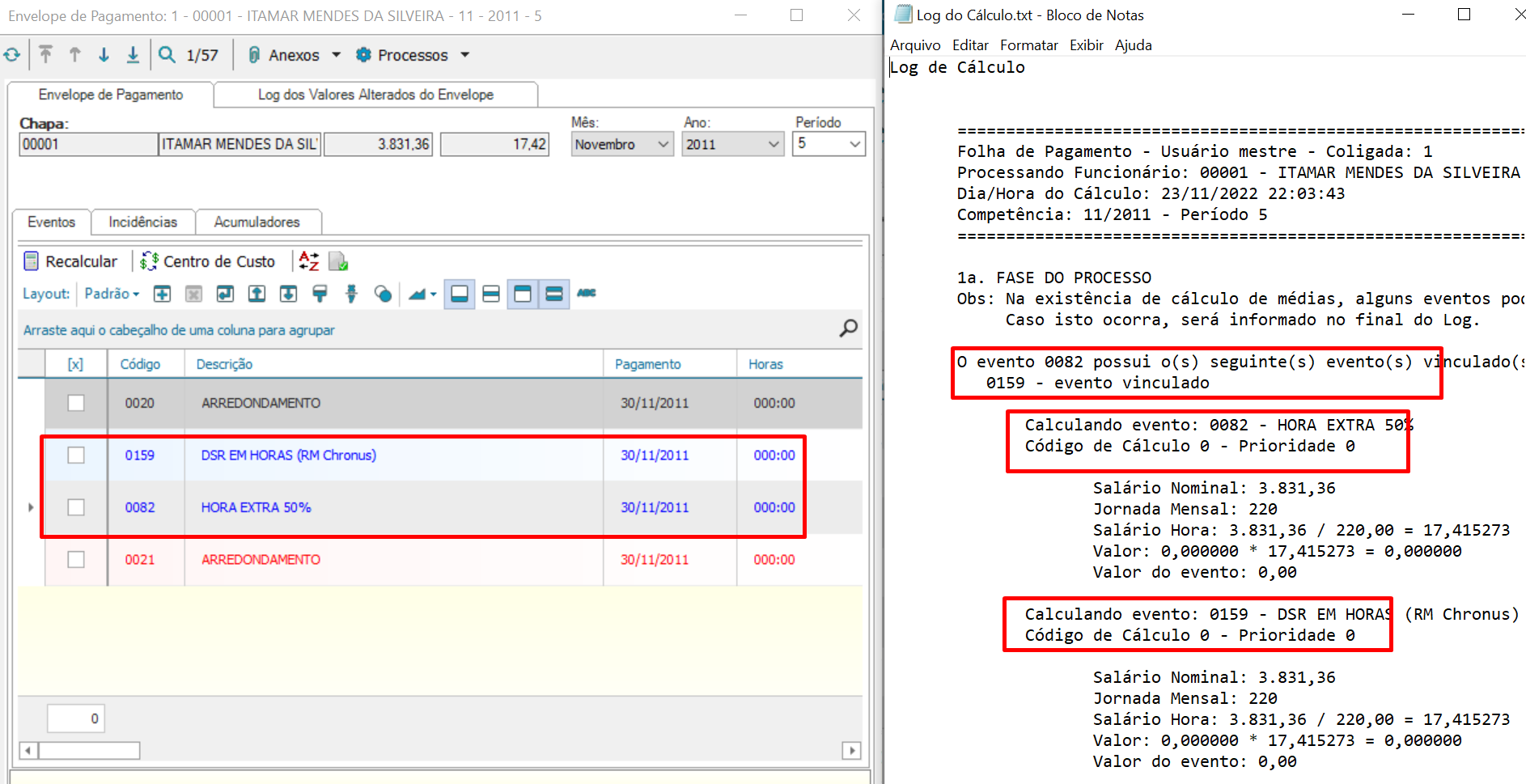Select the Incidências tab
The width and height of the screenshot is (1526, 784).
coord(142,222)
